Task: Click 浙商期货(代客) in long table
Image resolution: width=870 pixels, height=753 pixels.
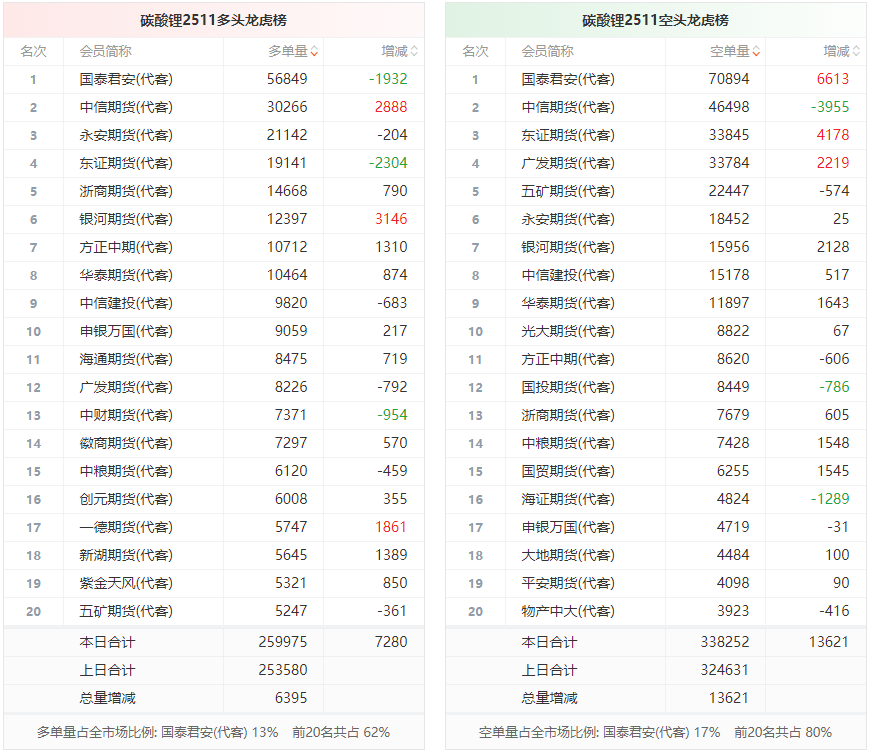Action: pos(126,191)
